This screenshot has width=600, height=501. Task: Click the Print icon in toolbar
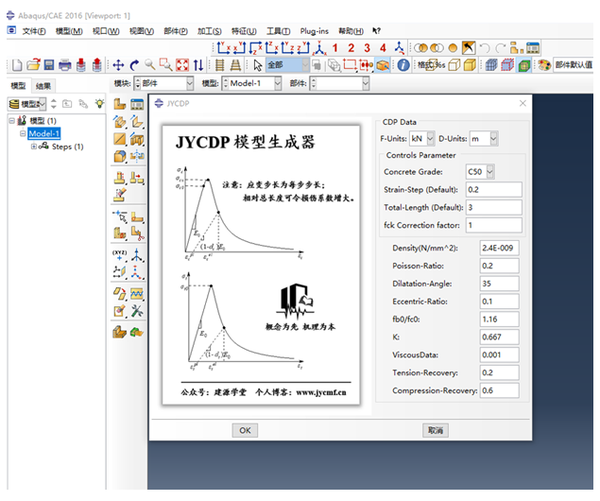coord(63,65)
